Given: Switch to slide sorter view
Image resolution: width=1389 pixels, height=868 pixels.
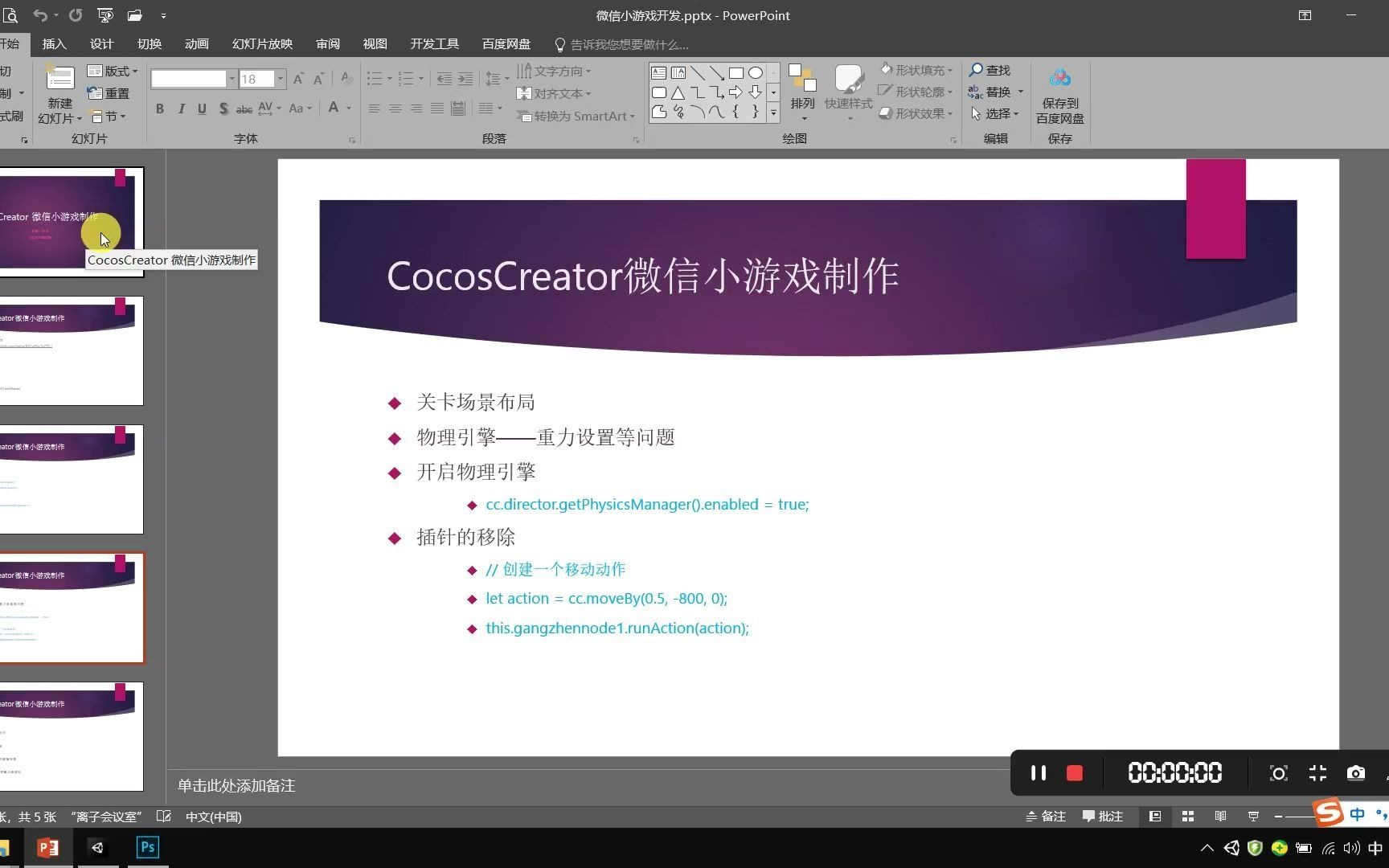Looking at the screenshot, I should click(1187, 817).
